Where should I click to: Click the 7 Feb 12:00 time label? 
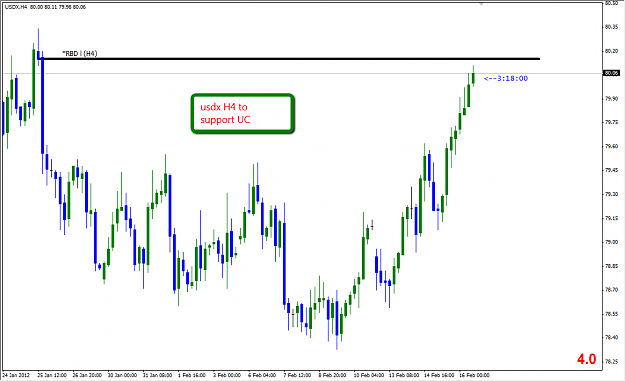pyautogui.click(x=297, y=375)
